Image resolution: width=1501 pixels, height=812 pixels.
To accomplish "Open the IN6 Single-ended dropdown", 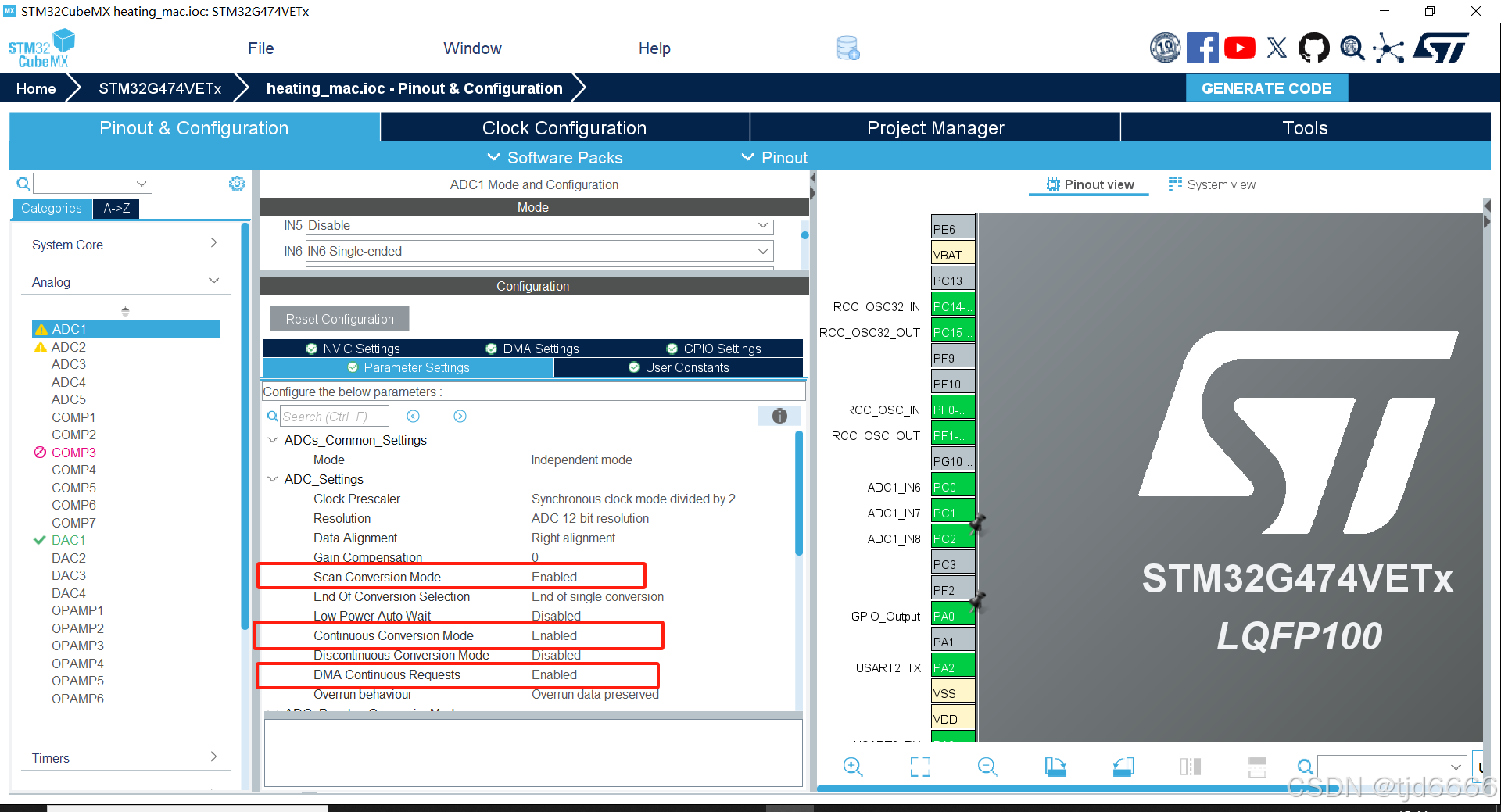I will click(x=539, y=252).
